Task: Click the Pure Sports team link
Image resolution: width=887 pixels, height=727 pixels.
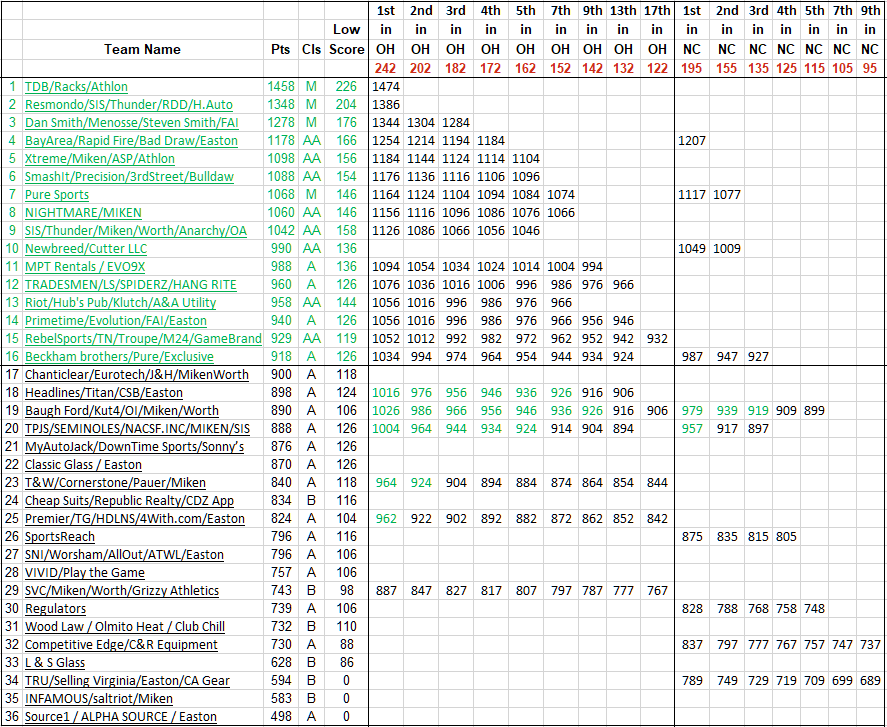Action: (x=57, y=195)
